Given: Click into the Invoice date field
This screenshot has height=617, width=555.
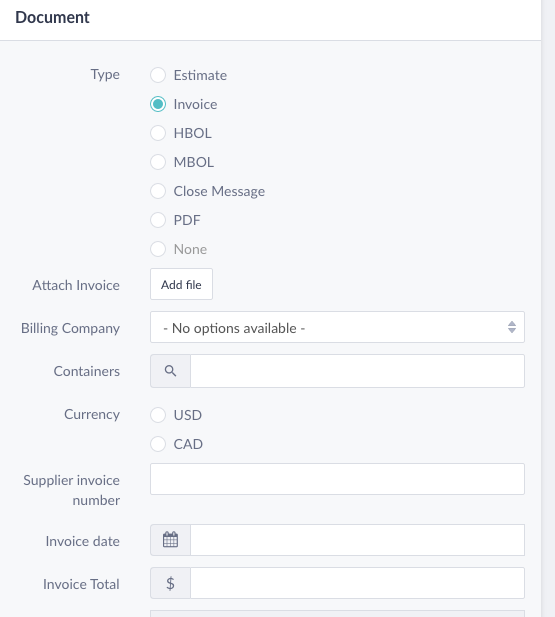Looking at the screenshot, I should tap(357, 540).
